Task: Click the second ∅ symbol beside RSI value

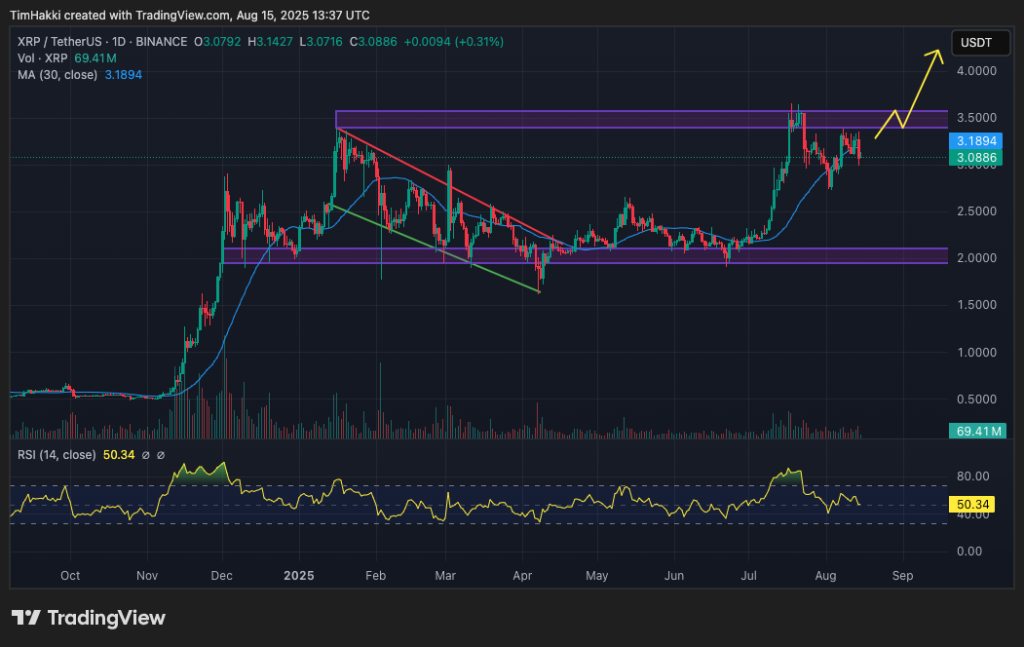Action: (x=160, y=455)
